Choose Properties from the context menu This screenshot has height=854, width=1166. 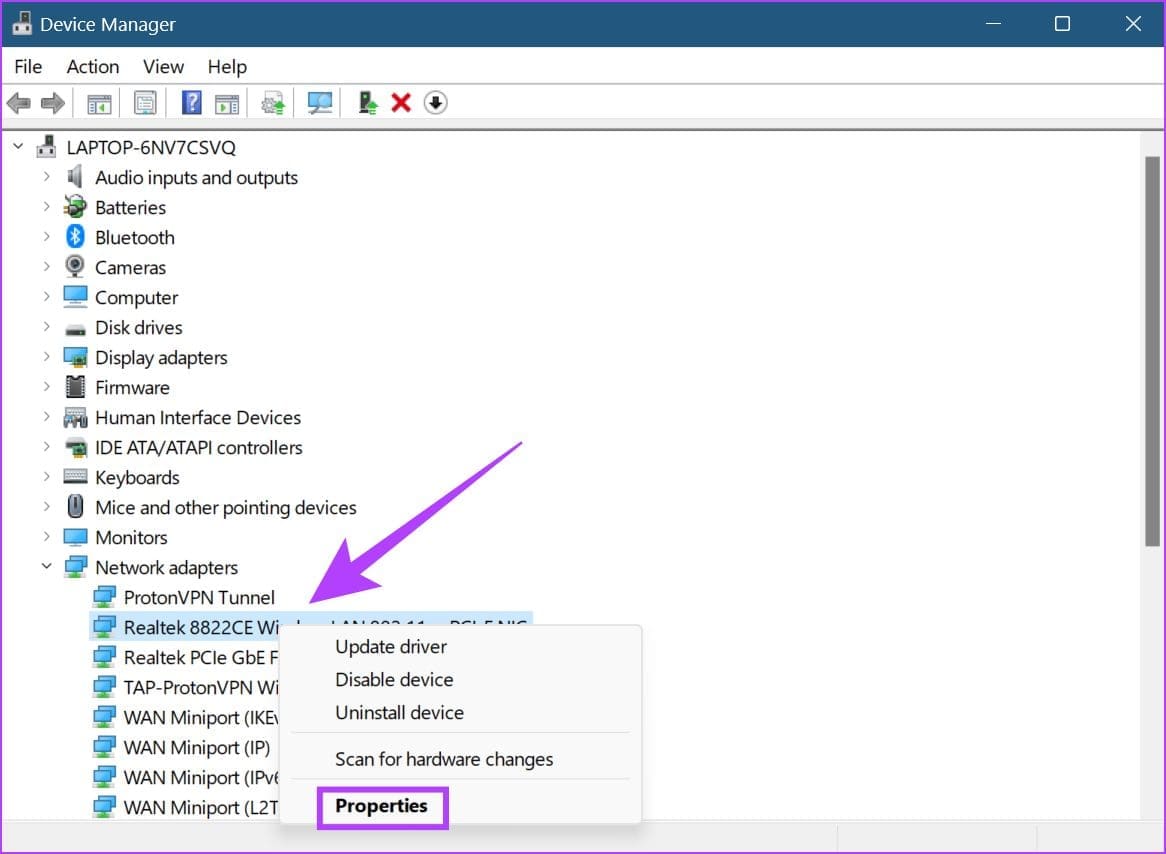pyautogui.click(x=381, y=806)
